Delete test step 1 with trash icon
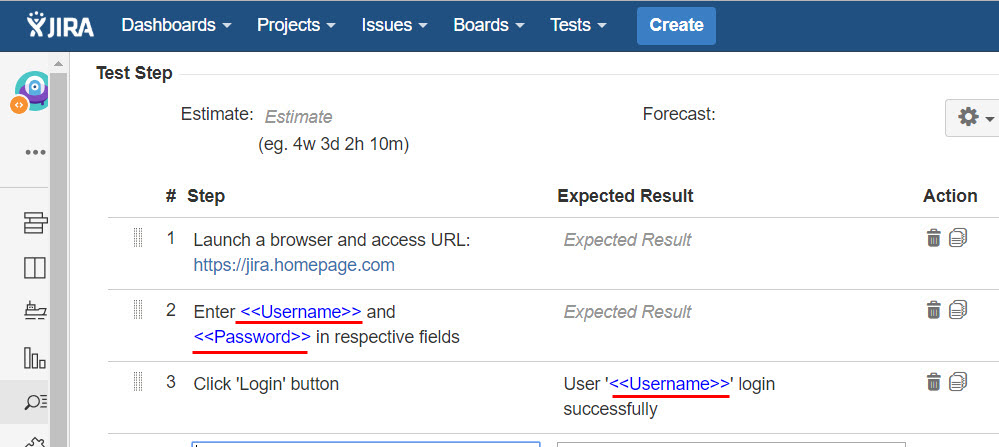999x447 pixels. [933, 238]
